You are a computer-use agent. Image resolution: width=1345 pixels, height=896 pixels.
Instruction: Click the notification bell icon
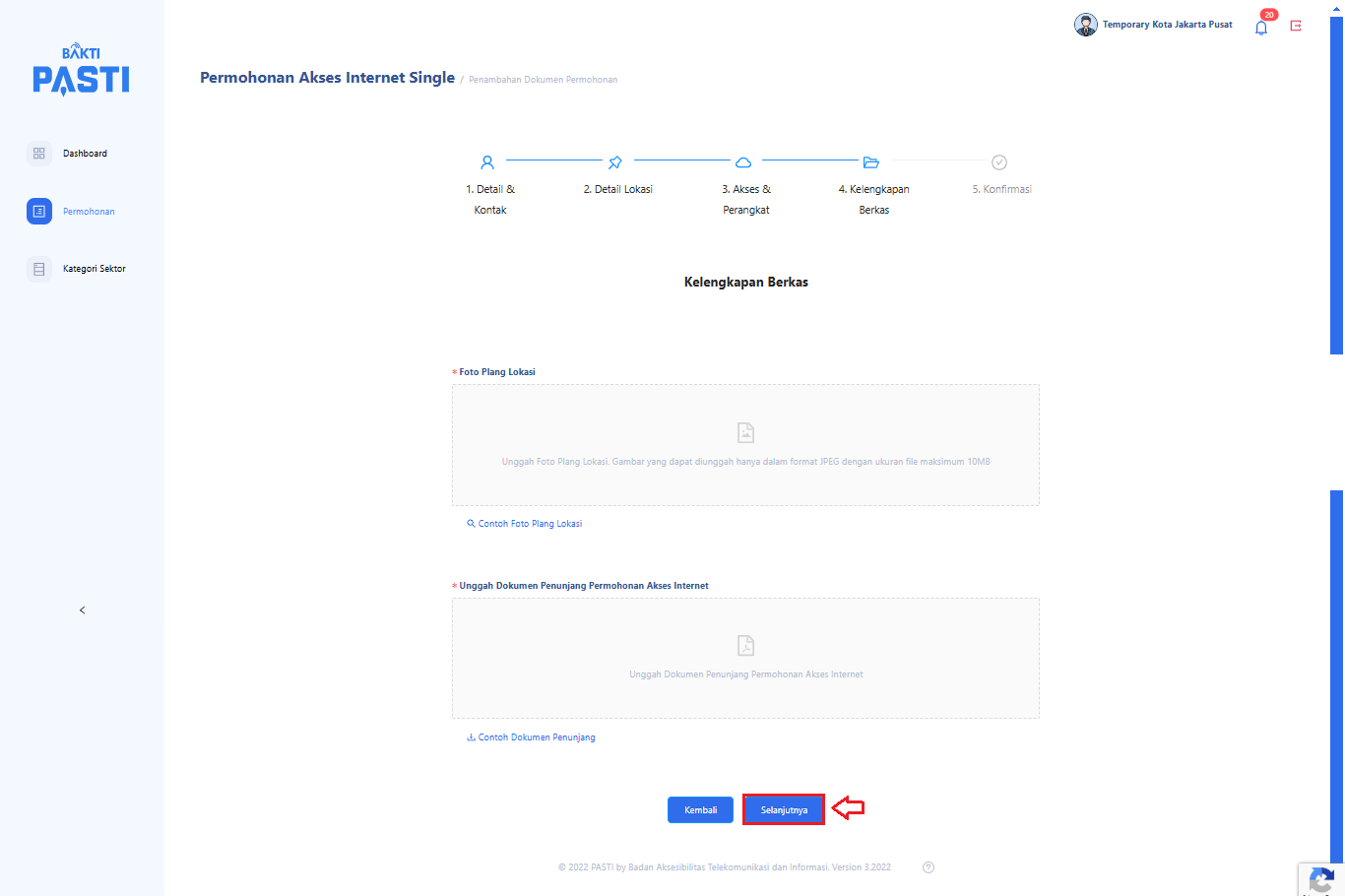(x=1260, y=28)
